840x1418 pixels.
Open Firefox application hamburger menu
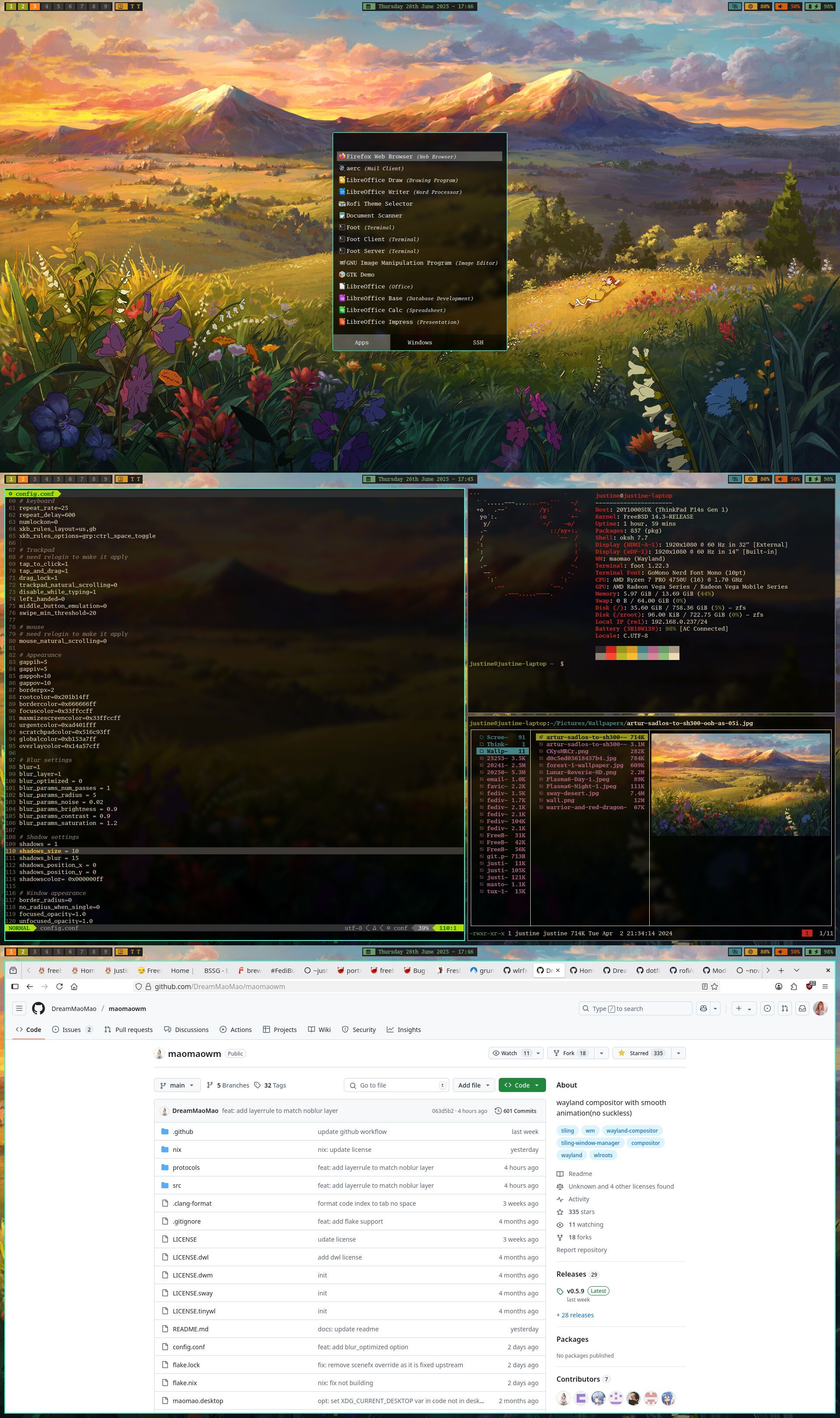[x=825, y=986]
